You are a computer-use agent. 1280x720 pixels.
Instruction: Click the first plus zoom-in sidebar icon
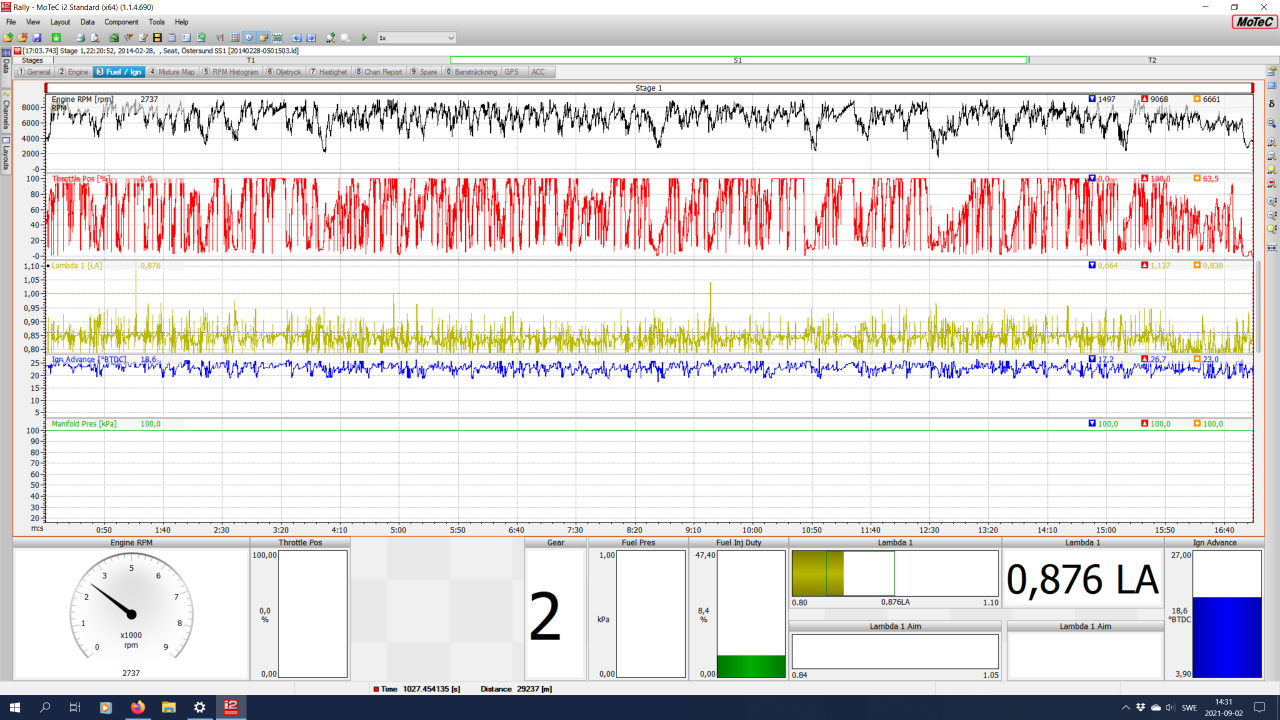point(1271,142)
